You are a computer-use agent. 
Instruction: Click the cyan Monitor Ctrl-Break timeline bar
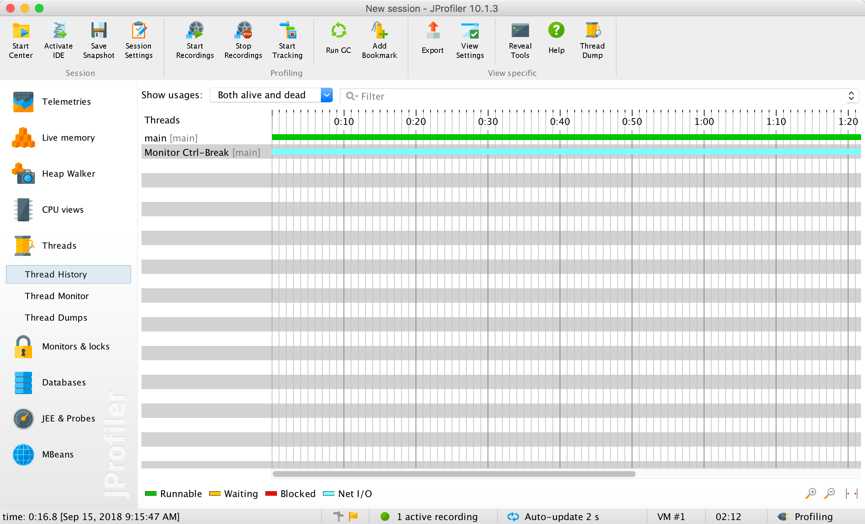566,152
